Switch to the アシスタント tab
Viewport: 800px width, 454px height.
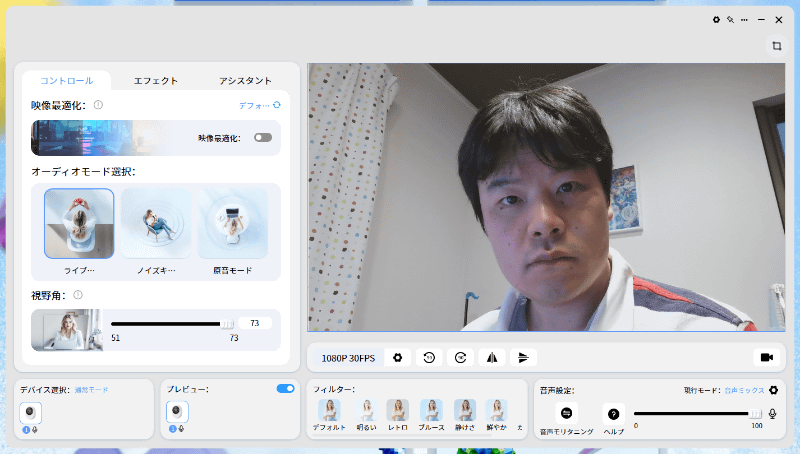coord(245,81)
